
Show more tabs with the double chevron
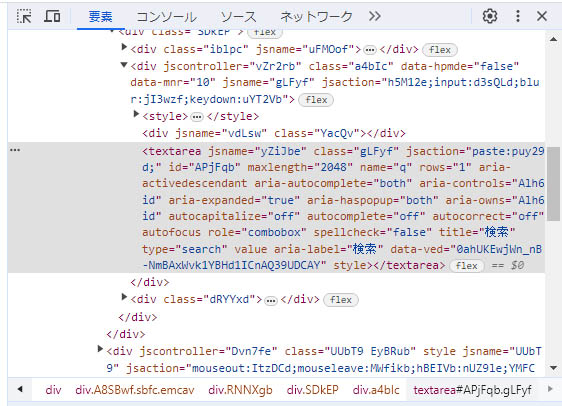coord(375,16)
